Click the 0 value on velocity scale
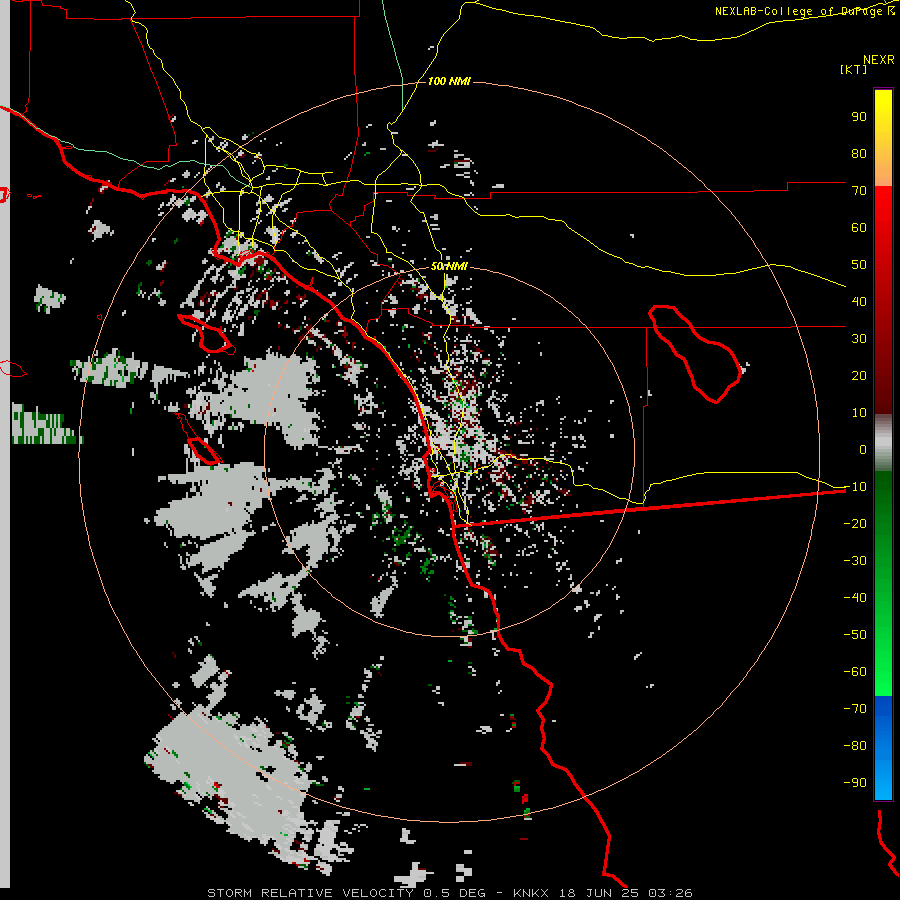This screenshot has height=900, width=900. [x=863, y=449]
